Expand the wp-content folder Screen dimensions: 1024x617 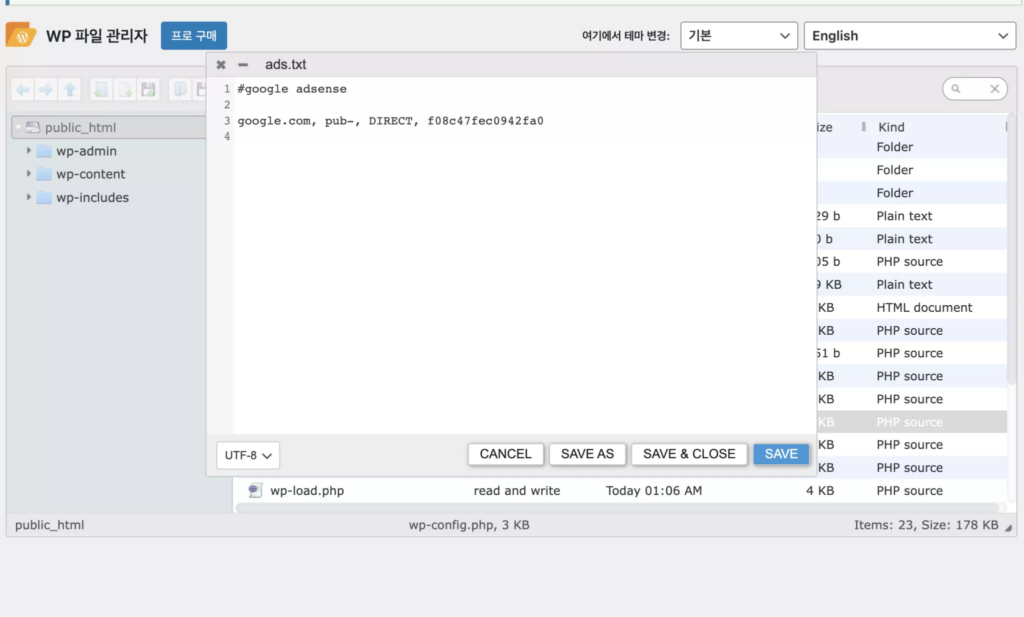click(x=29, y=174)
